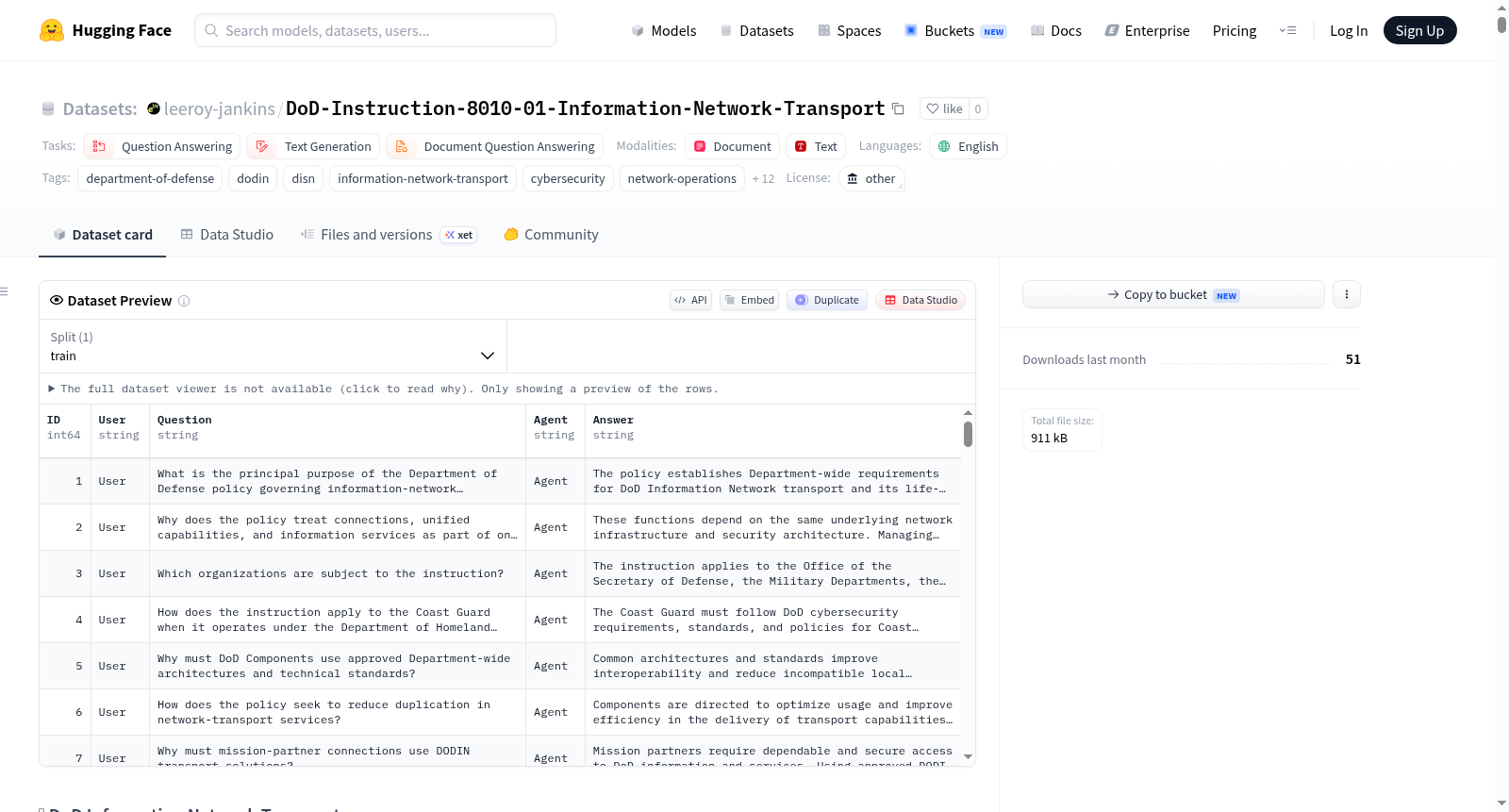Click the Sign Up button
Viewport: 1509px width, 812px height.
(x=1419, y=30)
